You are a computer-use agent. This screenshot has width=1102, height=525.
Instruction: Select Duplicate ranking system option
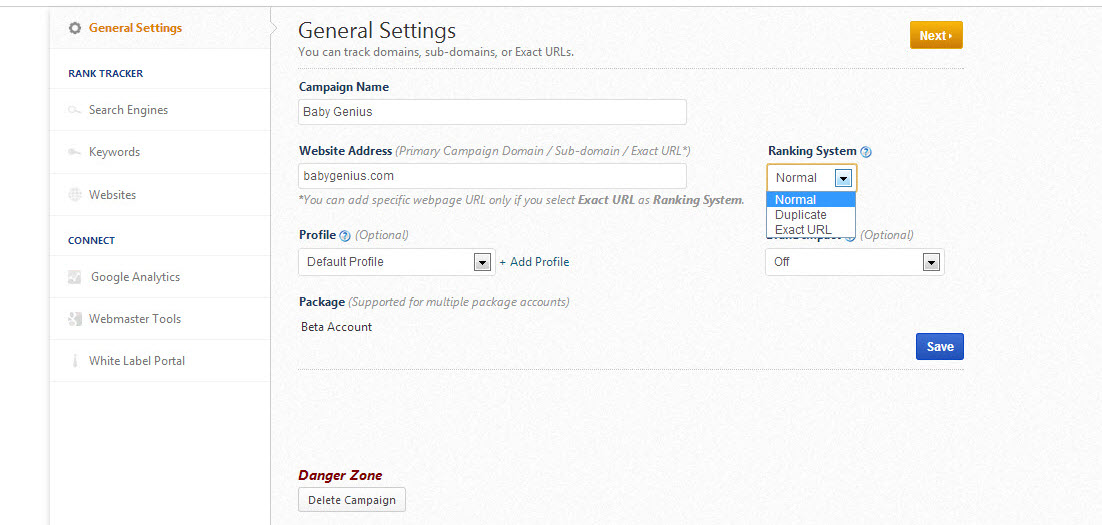811,215
